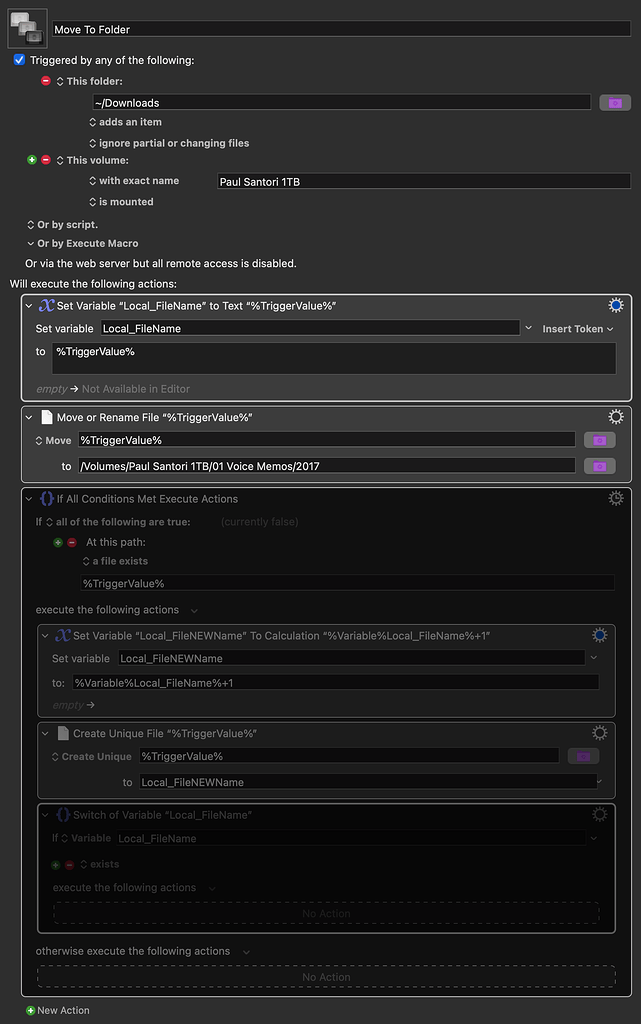Edit the macro name Move To Folder
The height and width of the screenshot is (1024, 641).
click(341, 29)
